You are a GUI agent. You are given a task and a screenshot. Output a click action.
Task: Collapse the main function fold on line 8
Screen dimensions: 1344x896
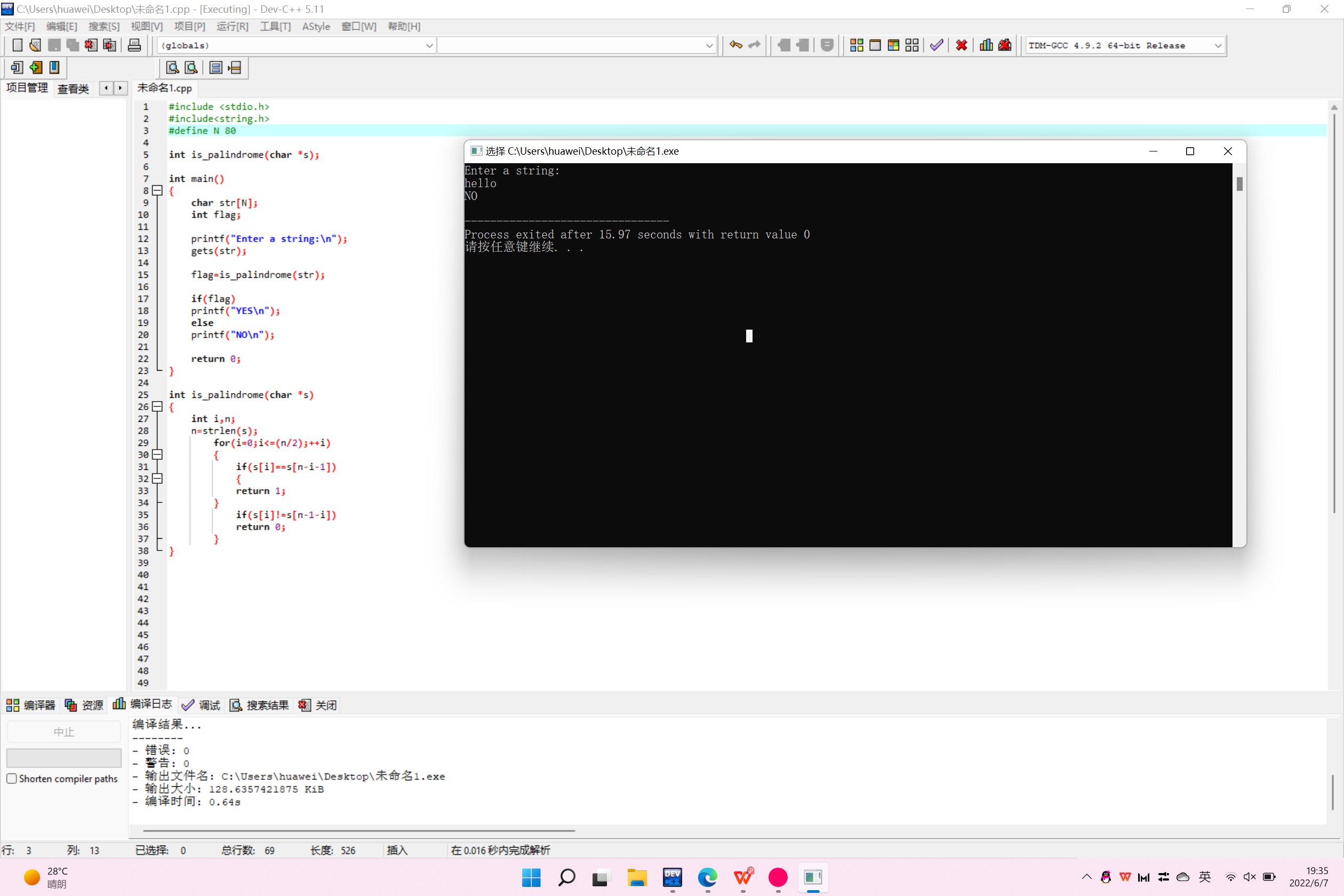click(158, 190)
